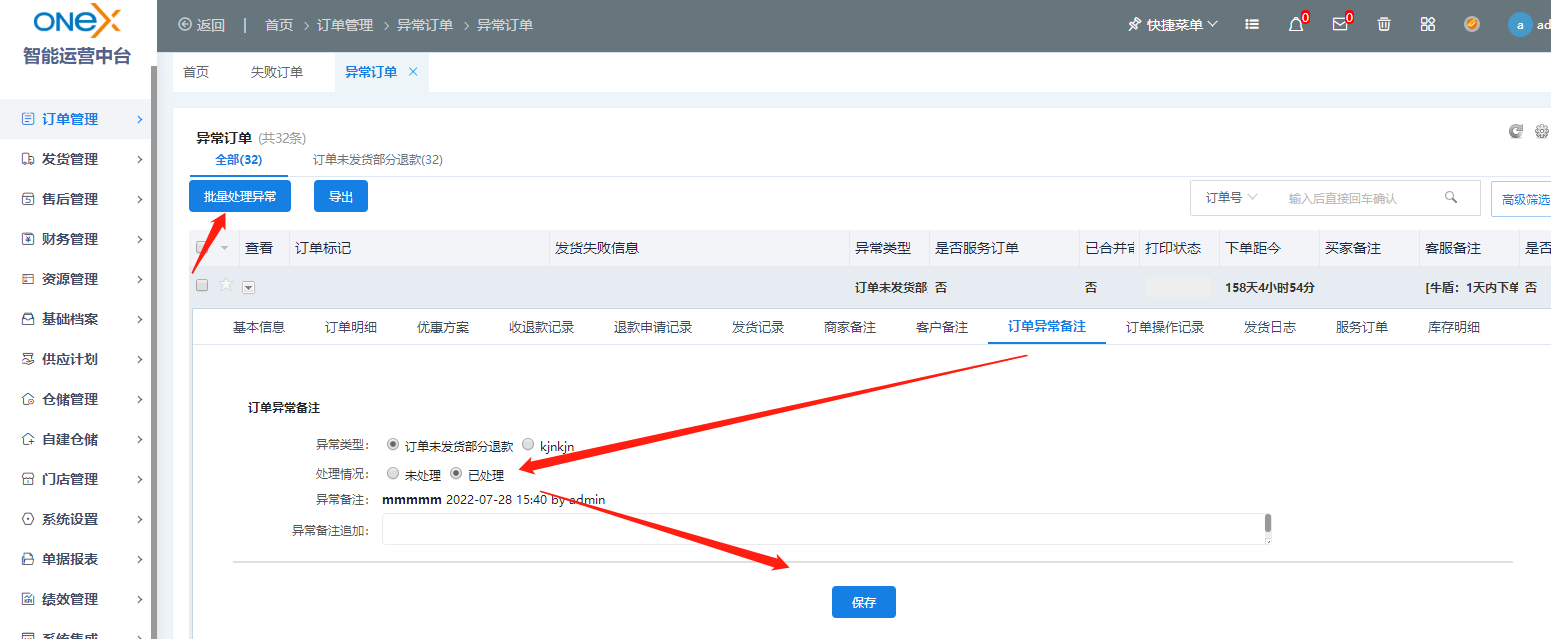Select the kjnkjn radio option
The width and height of the screenshot is (1551, 639).
tap(527, 444)
